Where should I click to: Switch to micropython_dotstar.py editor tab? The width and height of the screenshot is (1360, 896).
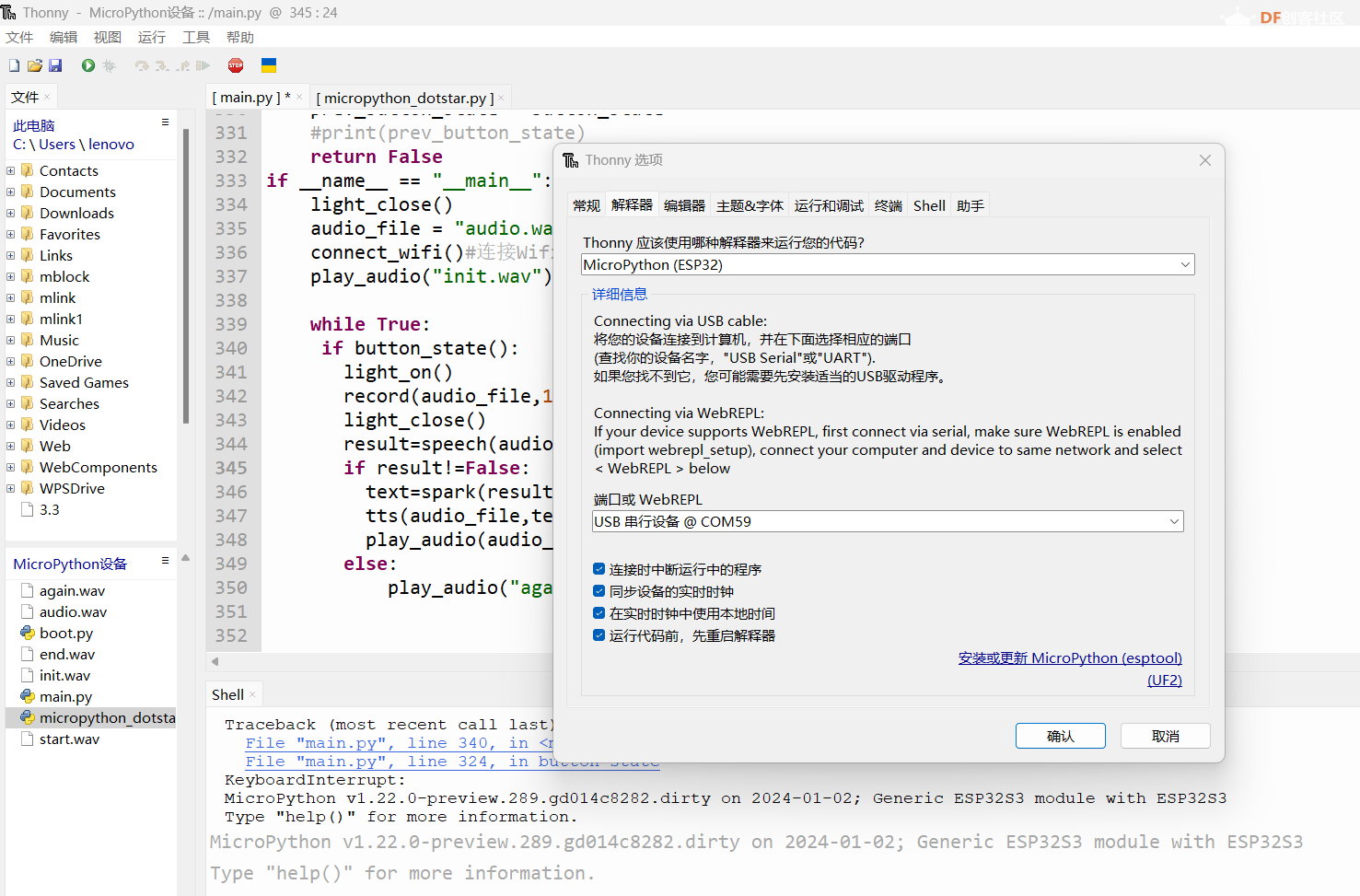tap(405, 98)
